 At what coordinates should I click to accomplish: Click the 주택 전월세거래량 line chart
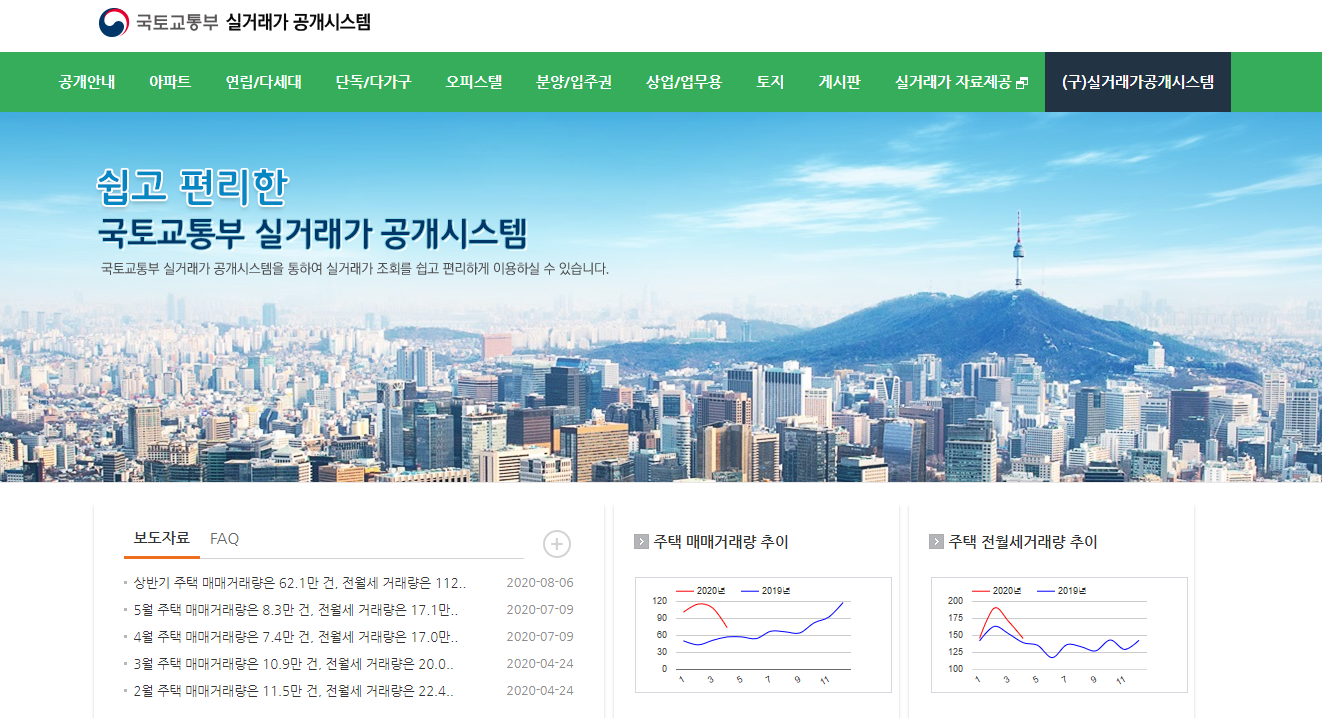click(1059, 634)
